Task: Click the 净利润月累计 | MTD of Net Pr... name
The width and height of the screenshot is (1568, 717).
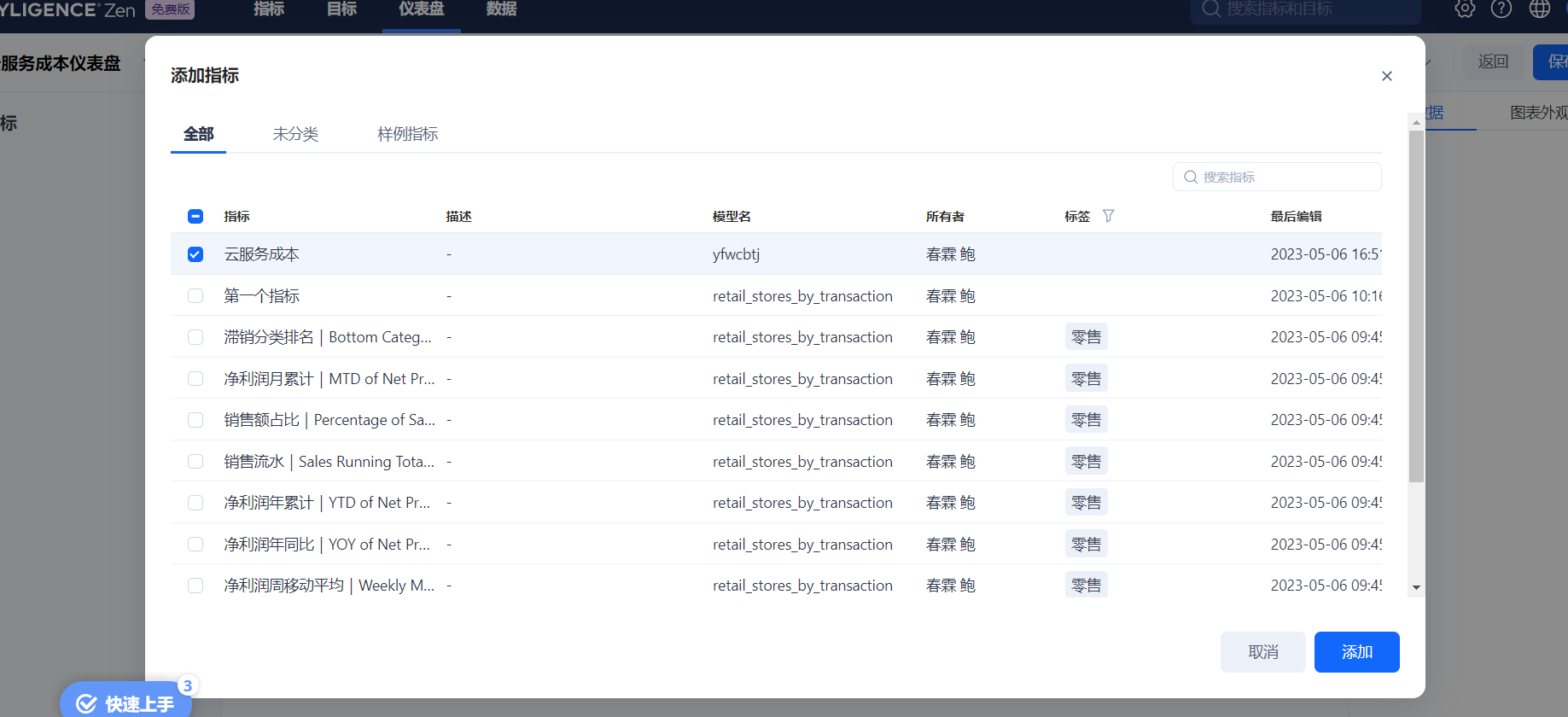Action: click(x=329, y=378)
